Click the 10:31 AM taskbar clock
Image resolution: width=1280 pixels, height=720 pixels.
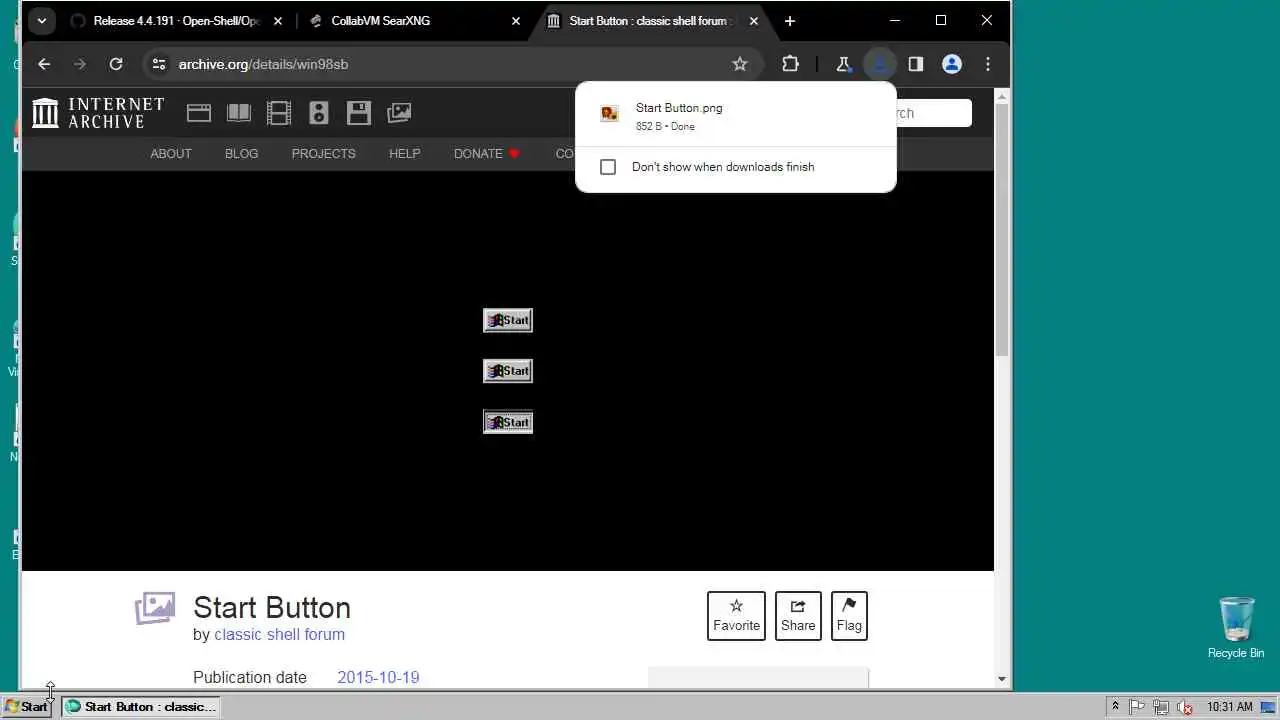click(x=1230, y=706)
